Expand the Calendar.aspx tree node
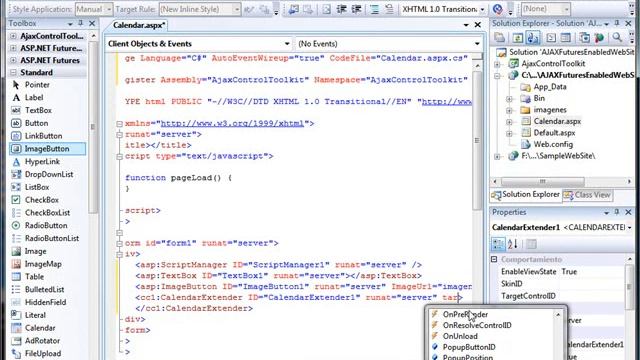The height and width of the screenshot is (360, 640). (509, 122)
